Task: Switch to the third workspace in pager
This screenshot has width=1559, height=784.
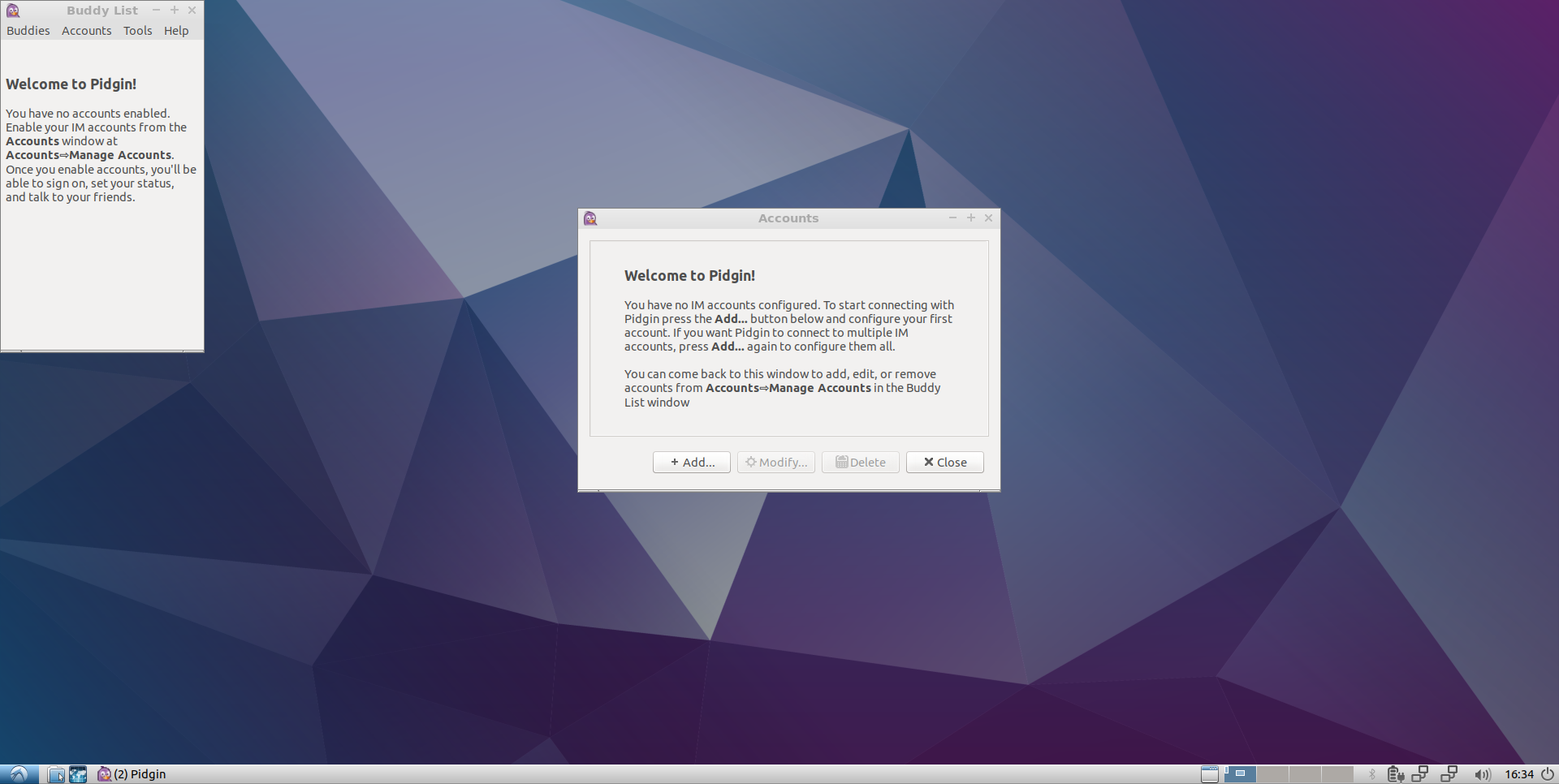Action: (1305, 774)
